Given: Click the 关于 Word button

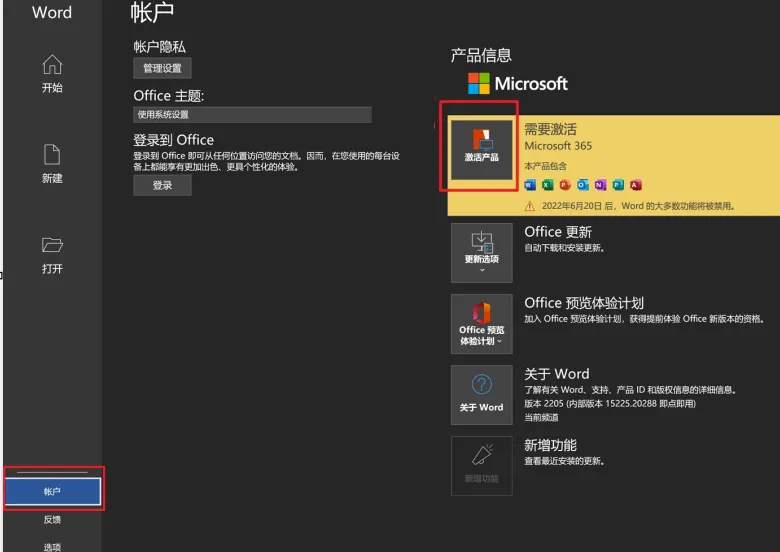Looking at the screenshot, I should (482, 395).
